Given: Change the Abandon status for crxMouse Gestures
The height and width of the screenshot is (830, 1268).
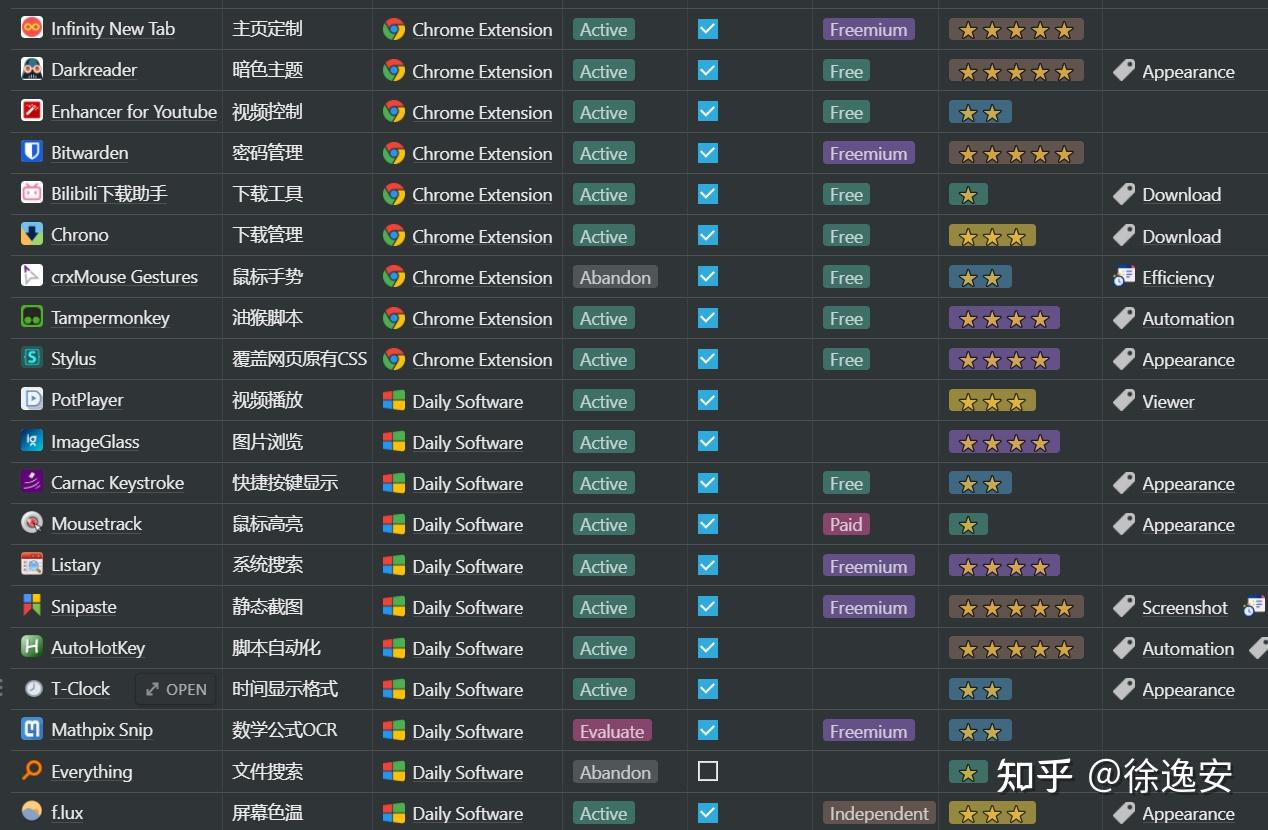Looking at the screenshot, I should click(x=615, y=277).
